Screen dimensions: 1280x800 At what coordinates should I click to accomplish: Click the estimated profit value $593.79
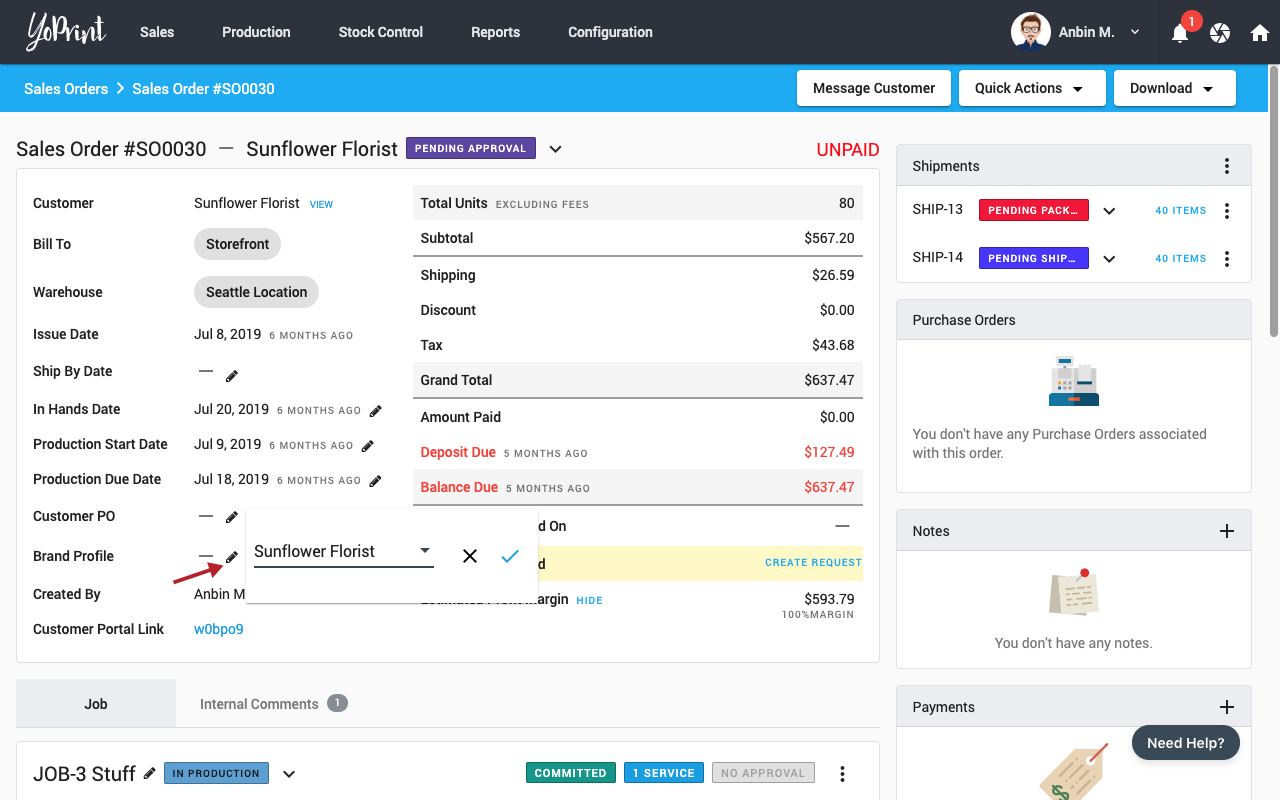click(x=829, y=599)
